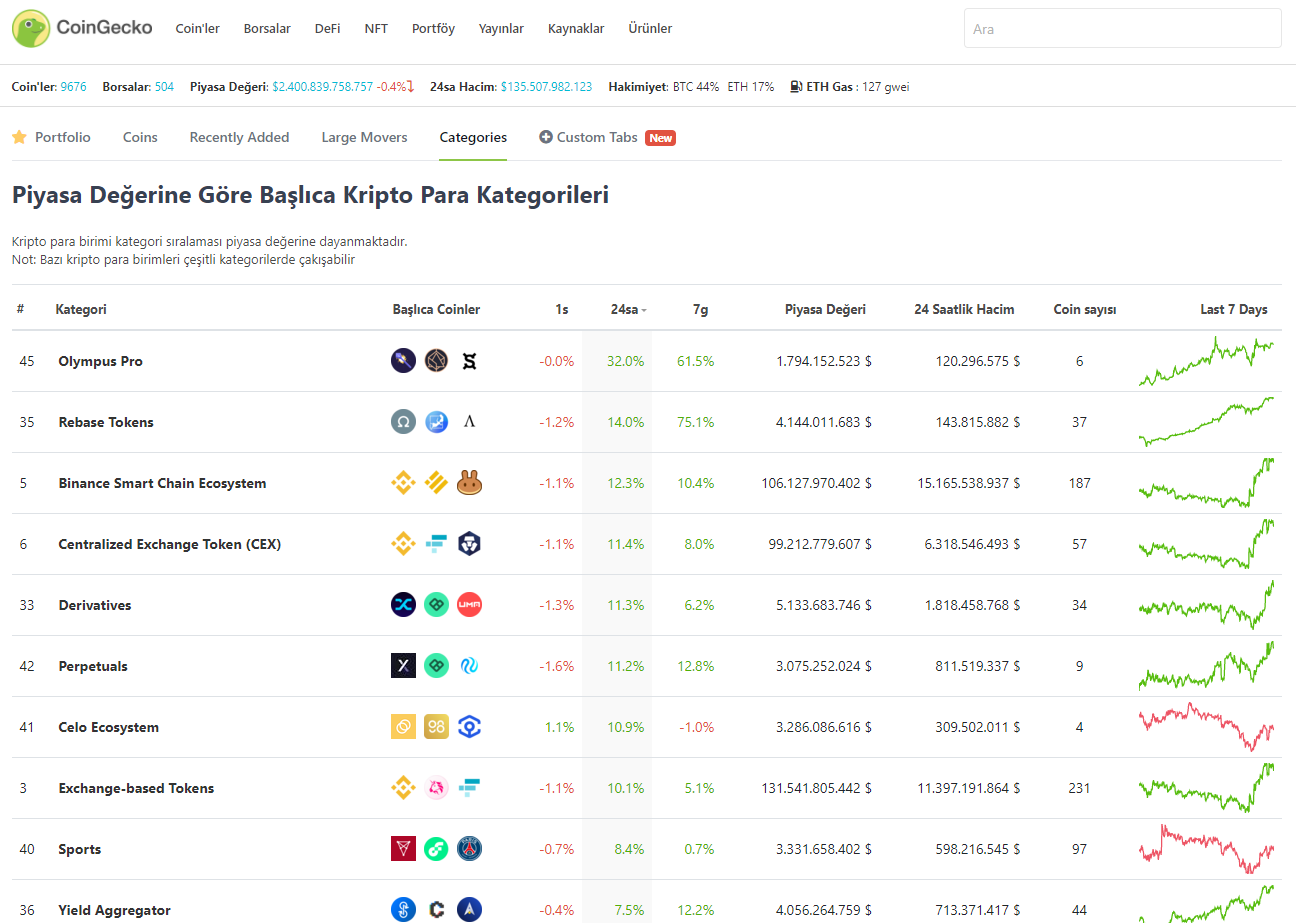The image size is (1296, 923).
Task: Click the exchanges count 504 link
Action: (x=164, y=87)
